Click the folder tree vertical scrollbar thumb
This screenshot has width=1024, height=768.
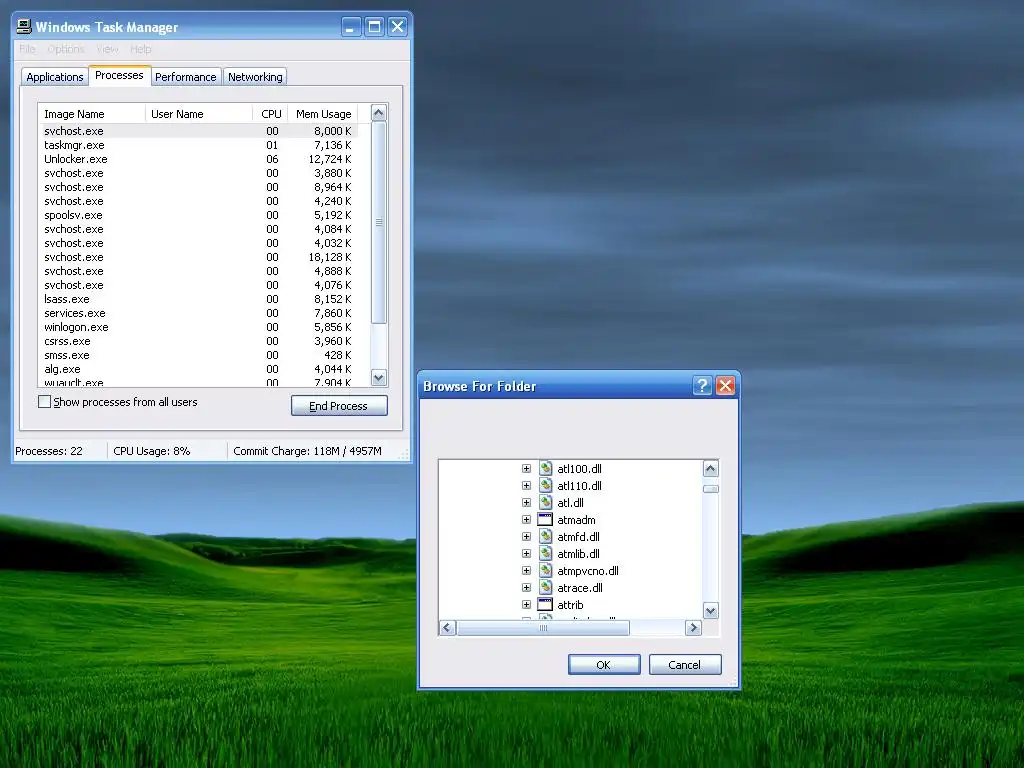point(711,488)
